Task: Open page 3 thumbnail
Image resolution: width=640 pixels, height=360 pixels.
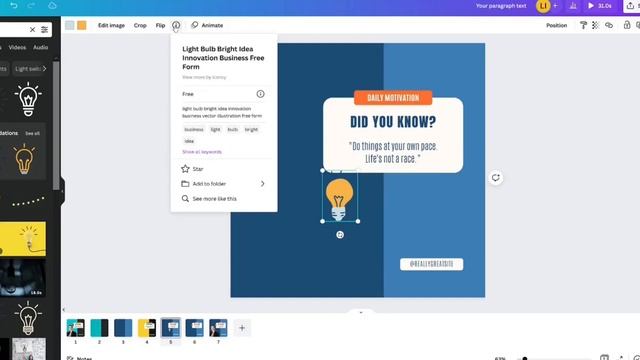Action: 123,328
